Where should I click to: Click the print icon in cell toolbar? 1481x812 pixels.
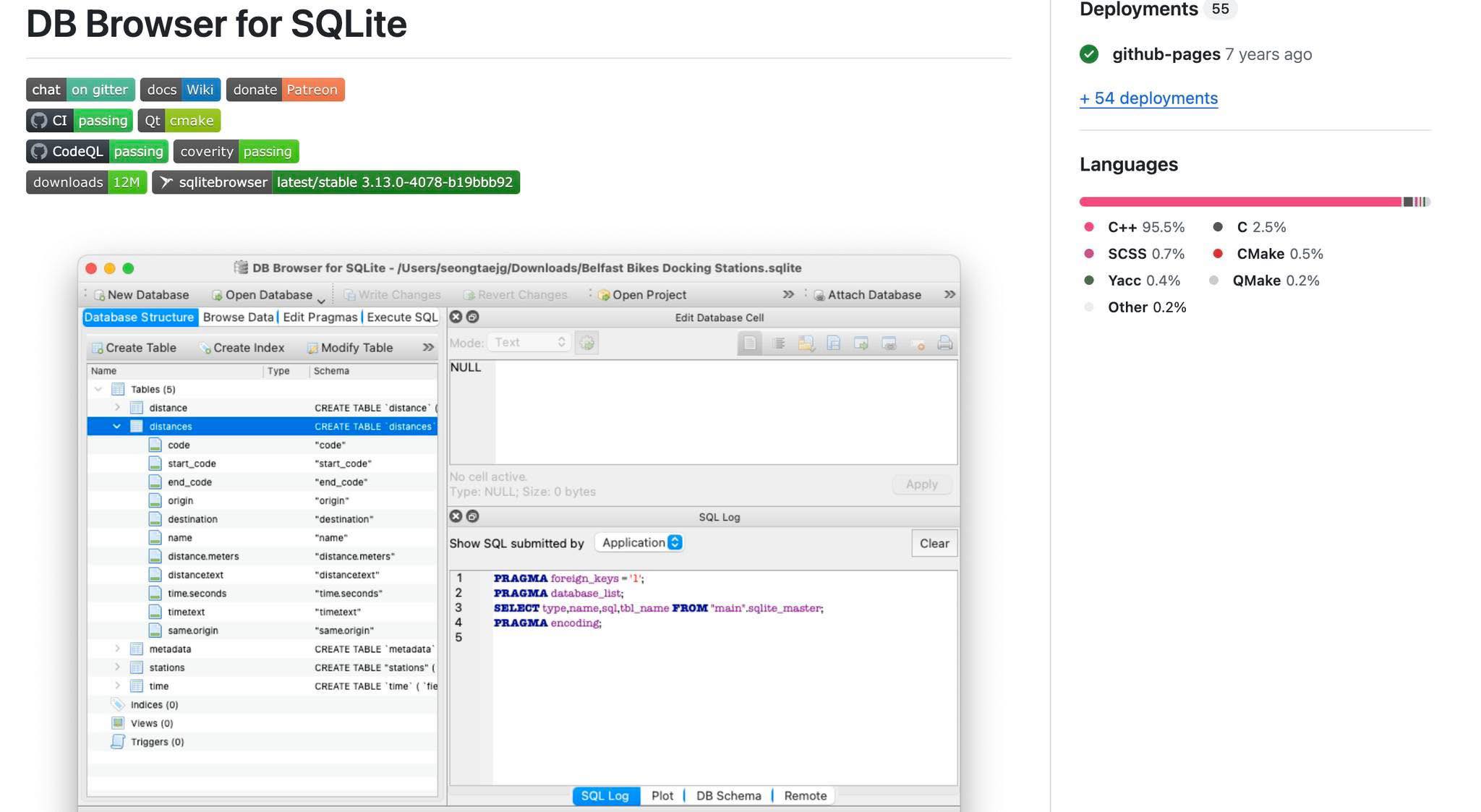point(944,343)
